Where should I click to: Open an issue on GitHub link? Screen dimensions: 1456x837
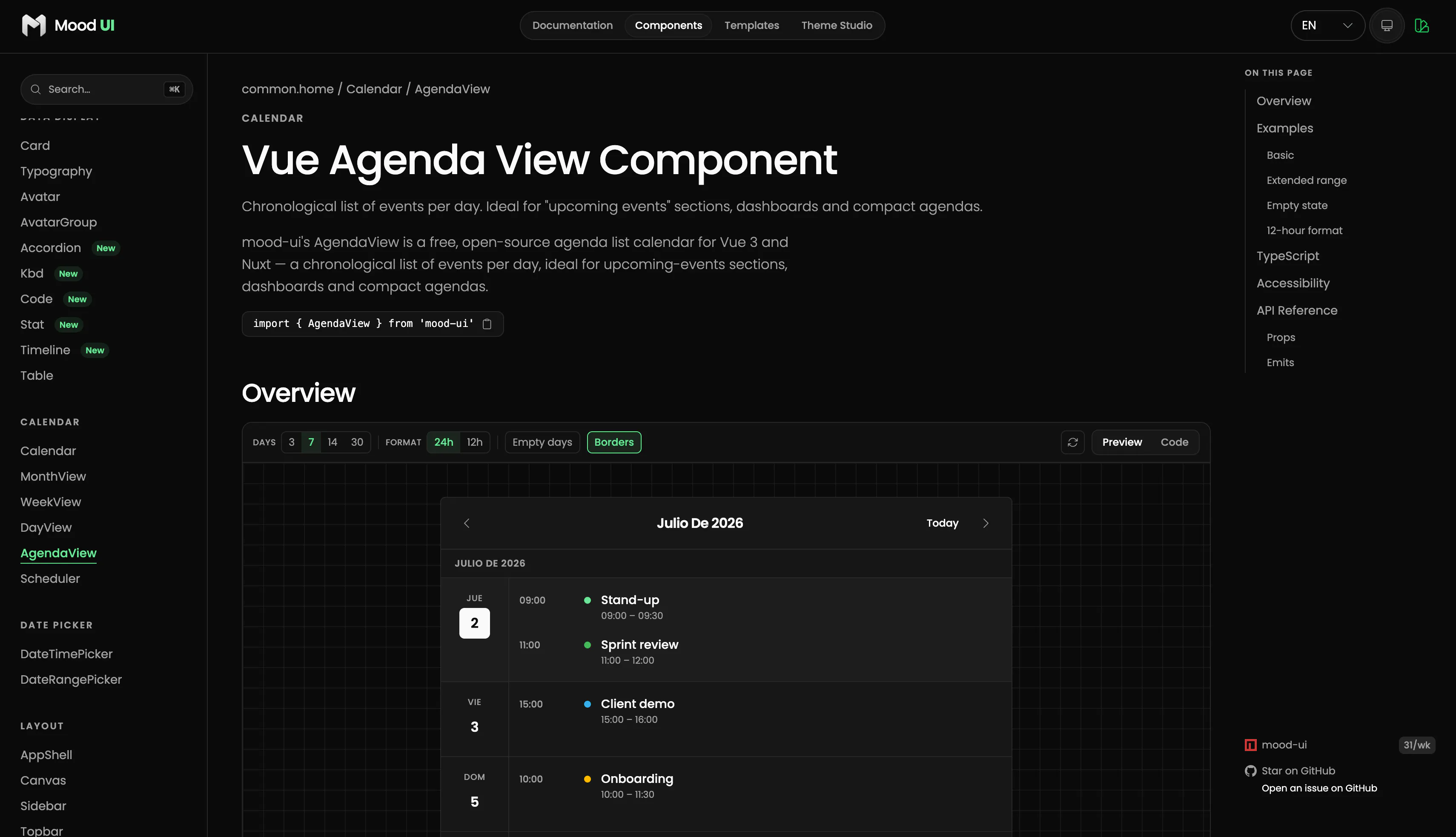(1319, 788)
